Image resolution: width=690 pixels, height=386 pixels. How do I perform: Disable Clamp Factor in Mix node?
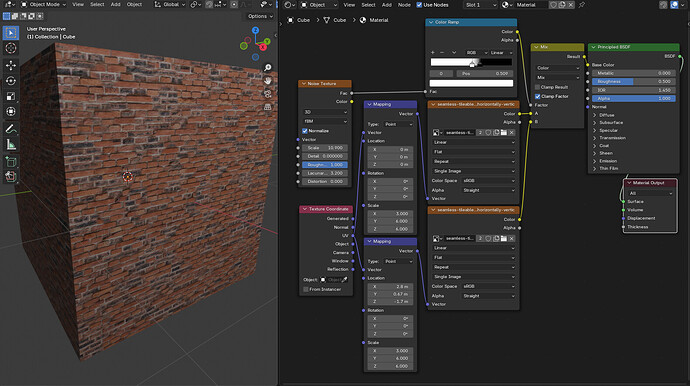tap(537, 96)
